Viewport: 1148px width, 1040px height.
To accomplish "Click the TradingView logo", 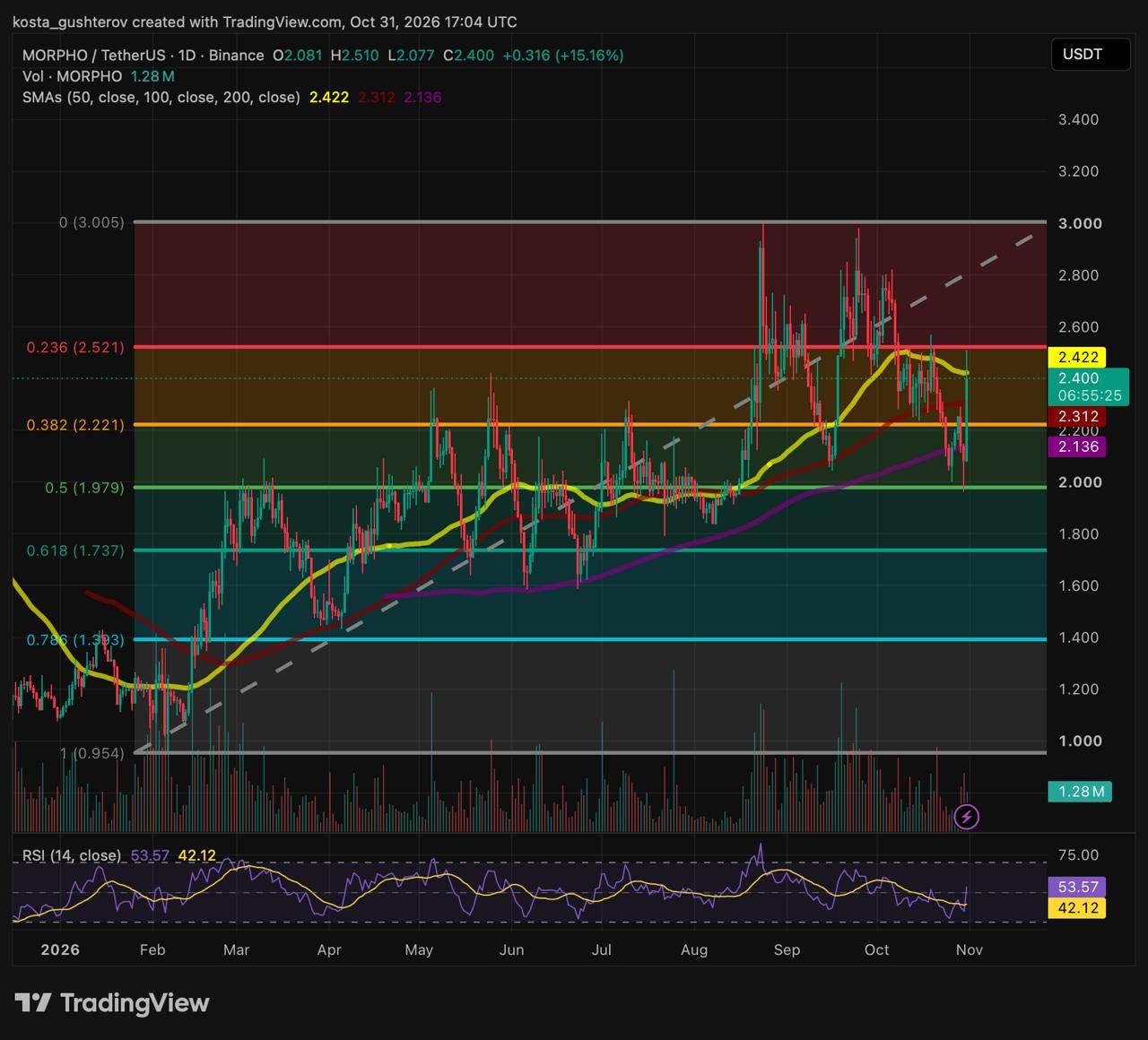I will click(x=111, y=1002).
